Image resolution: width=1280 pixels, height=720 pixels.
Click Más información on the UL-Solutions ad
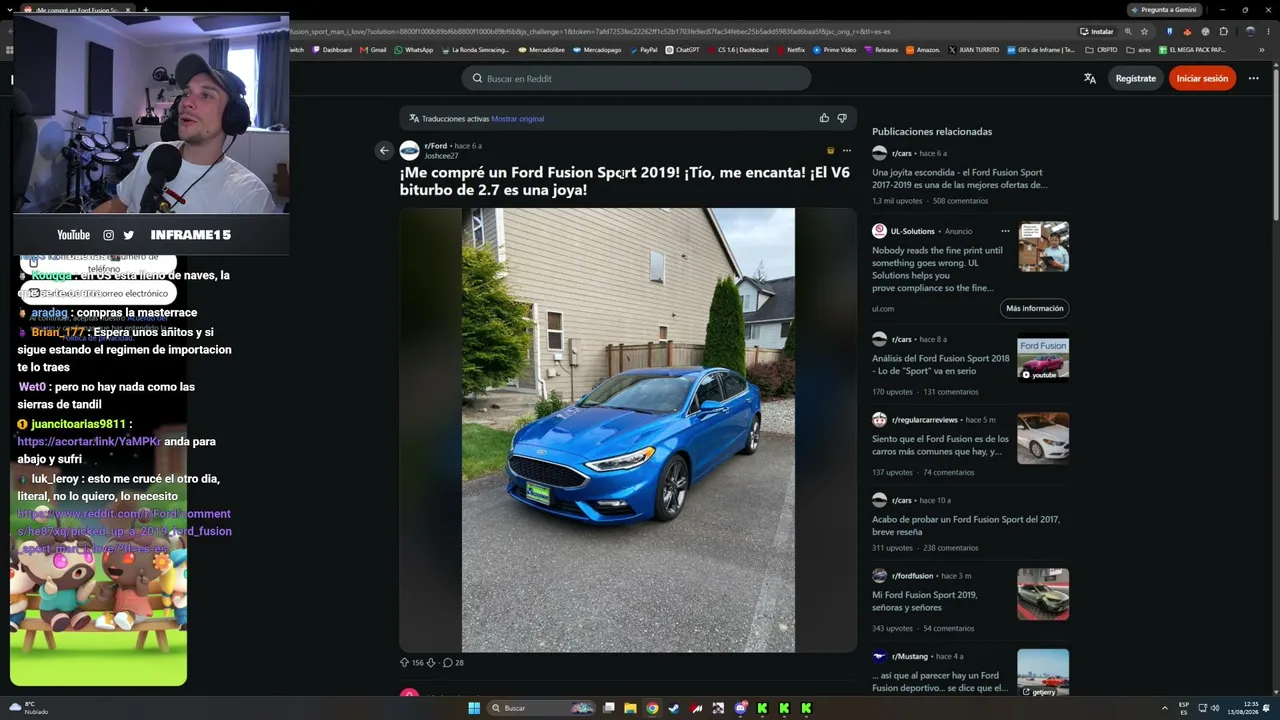click(x=1035, y=308)
